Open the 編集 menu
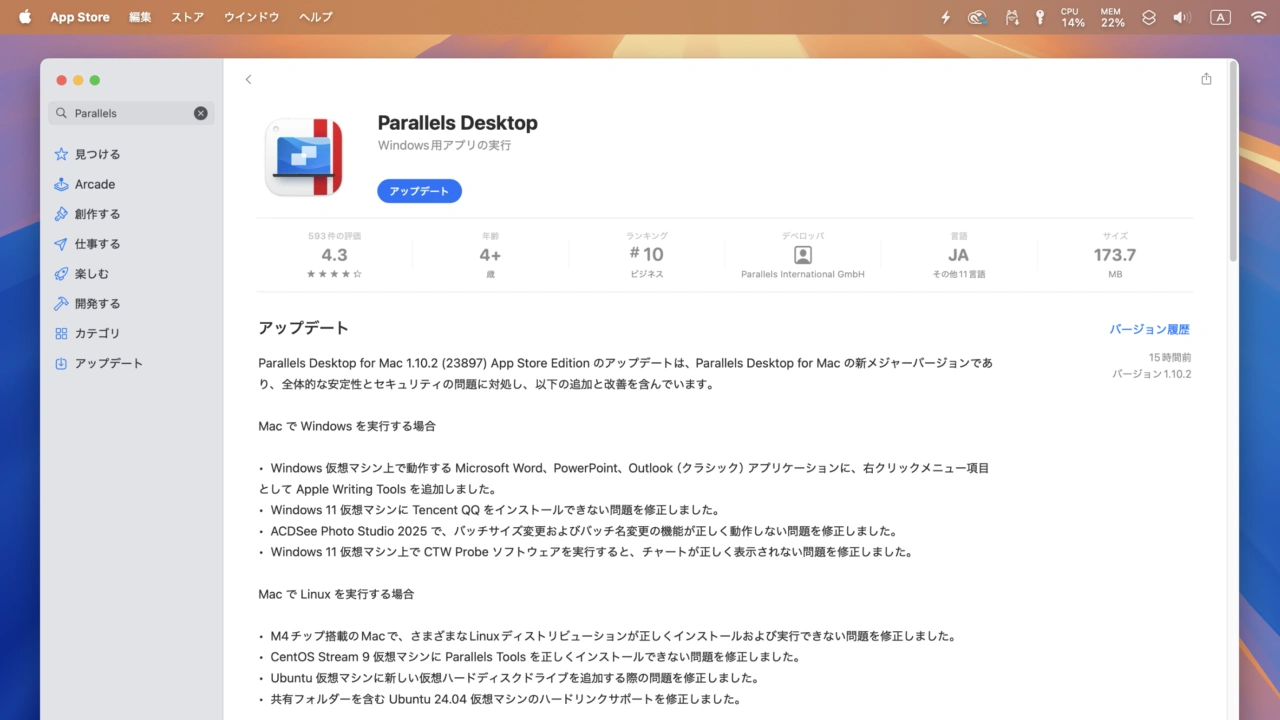 140,17
